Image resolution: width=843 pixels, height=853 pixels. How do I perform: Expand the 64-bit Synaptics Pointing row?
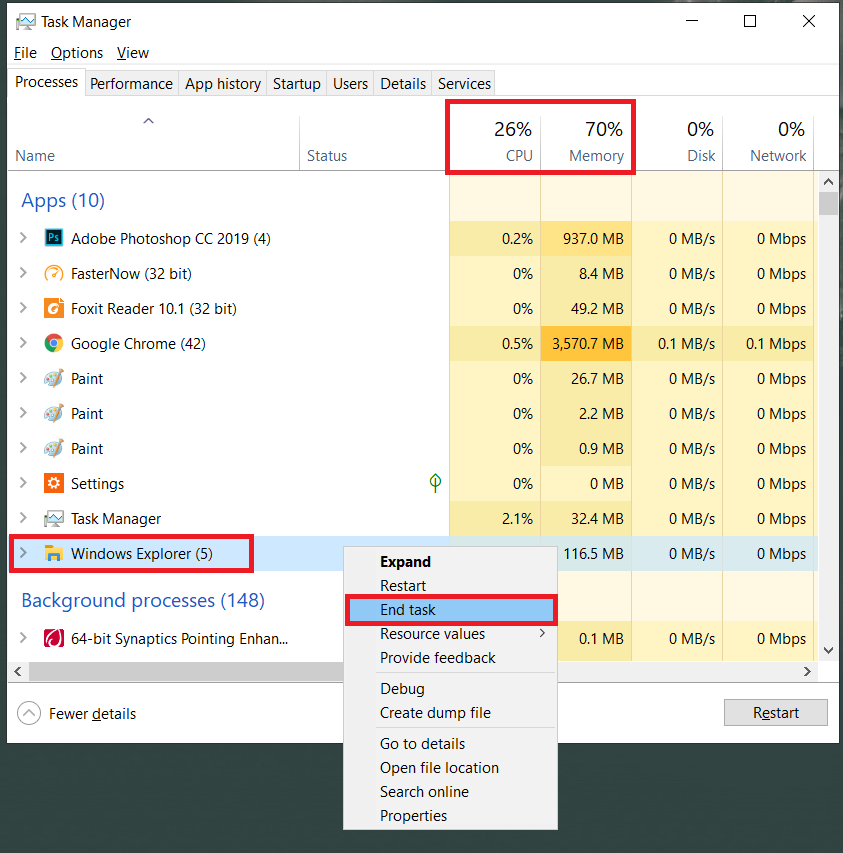click(x=23, y=638)
